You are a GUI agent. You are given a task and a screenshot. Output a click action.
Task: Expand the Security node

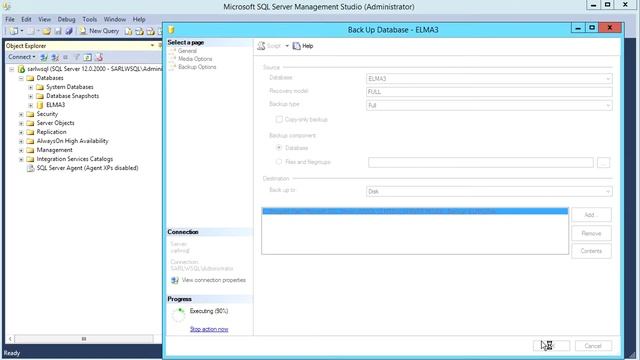21,114
